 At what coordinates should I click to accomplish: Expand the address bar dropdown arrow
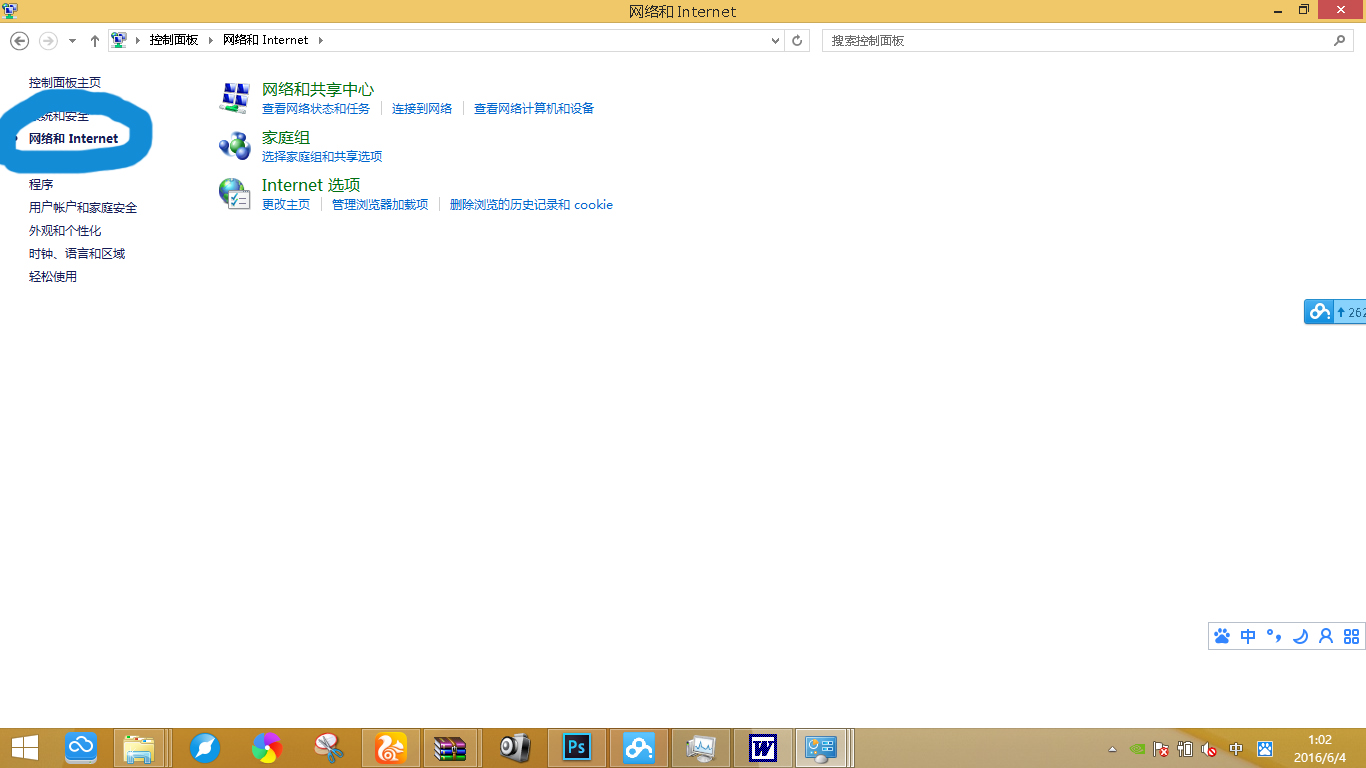coord(776,40)
